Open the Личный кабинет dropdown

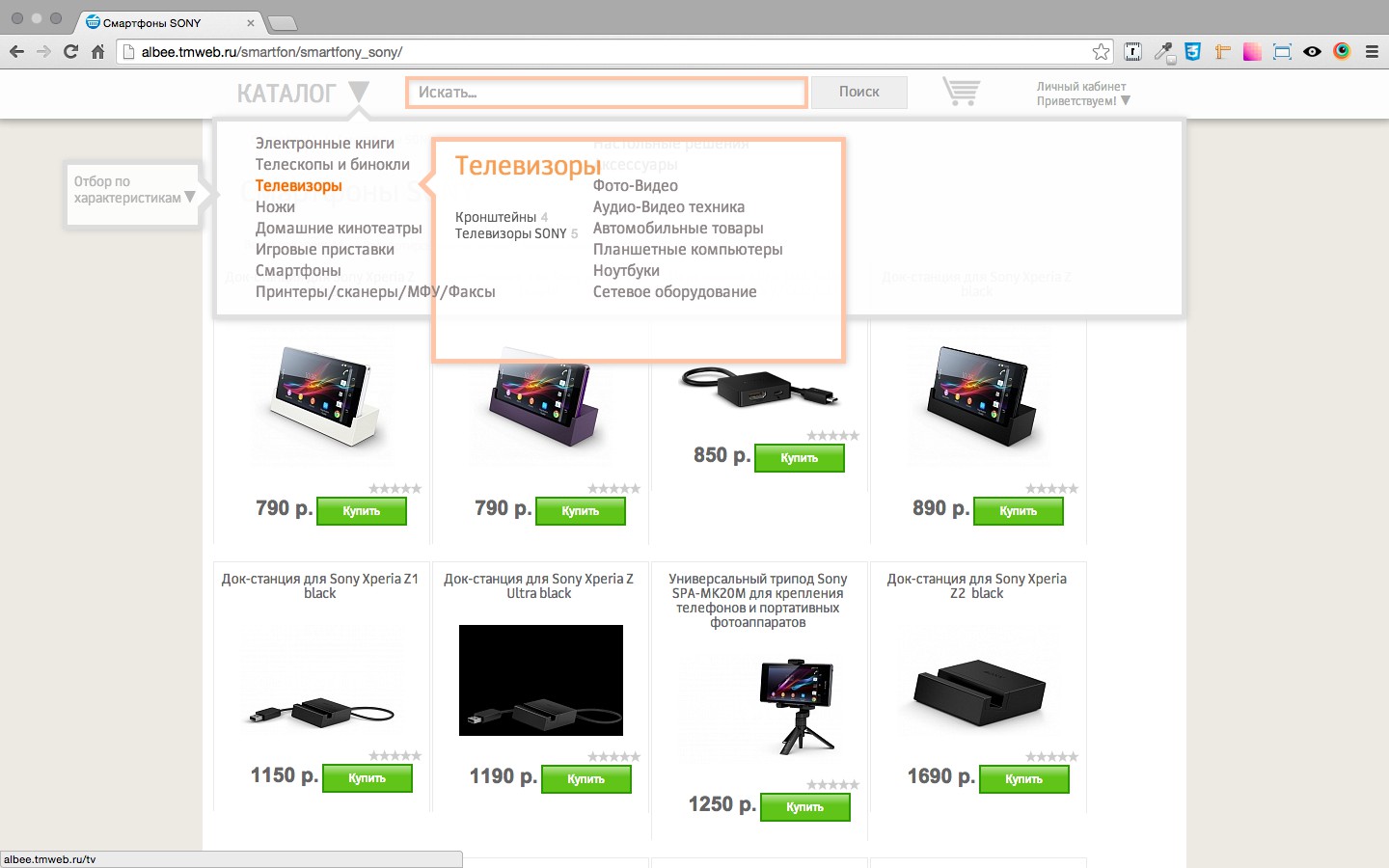coord(1082,94)
